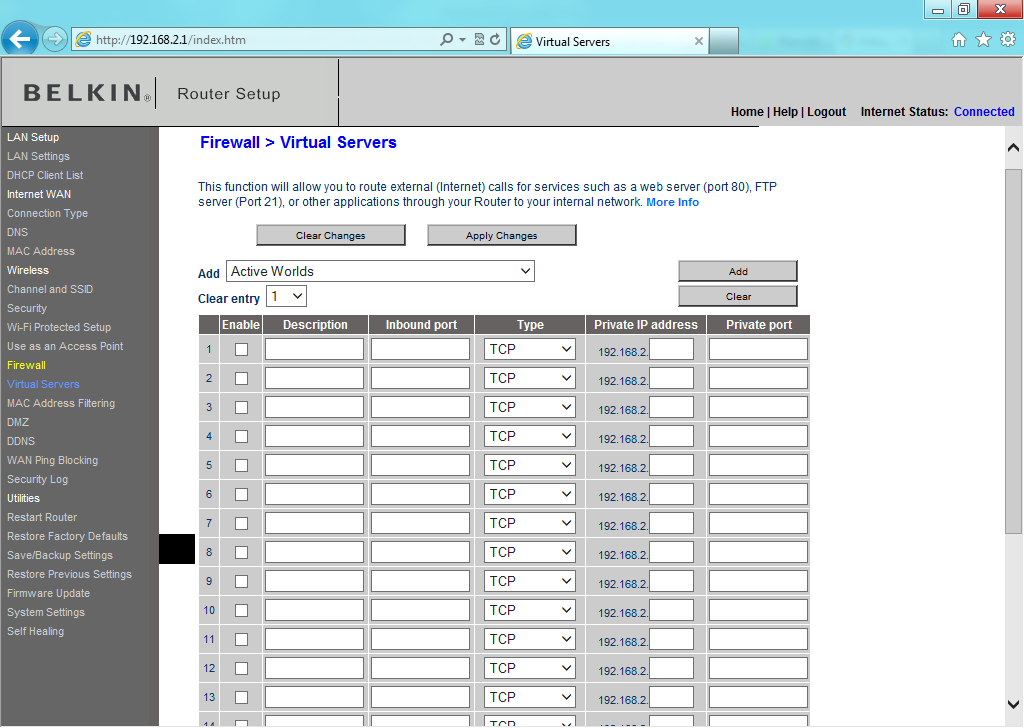This screenshot has width=1024, height=728.
Task: Open Restore Factory Defaults in sidebar
Action: [x=67, y=536]
